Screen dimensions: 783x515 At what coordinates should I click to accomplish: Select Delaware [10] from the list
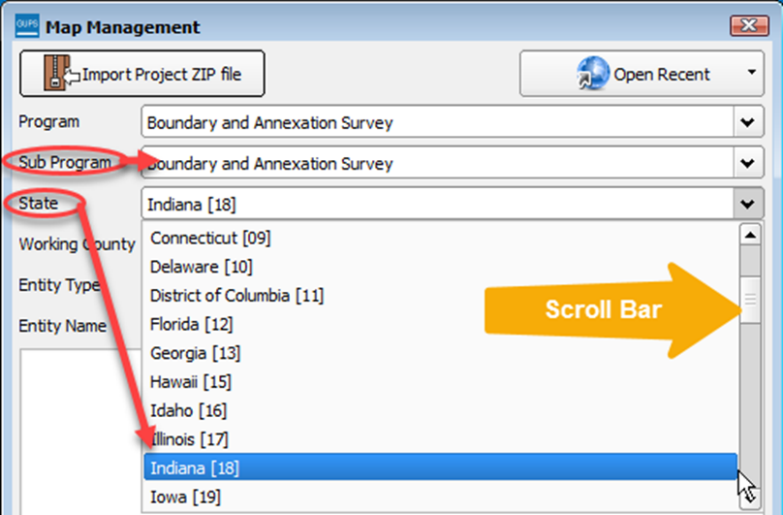coord(201,267)
